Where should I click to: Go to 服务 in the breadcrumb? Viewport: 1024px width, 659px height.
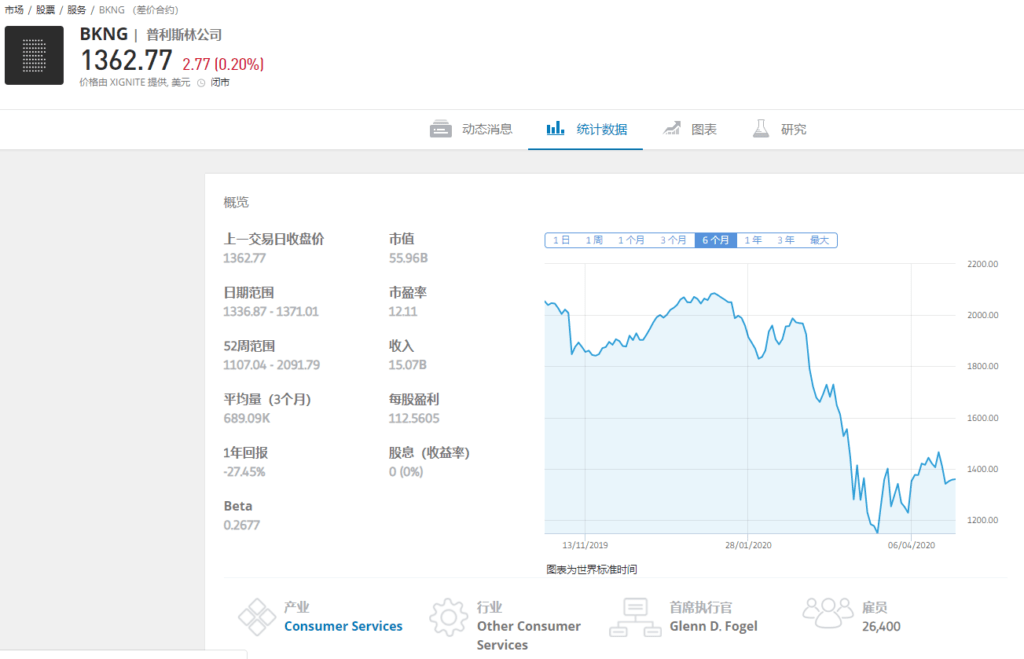tap(76, 10)
